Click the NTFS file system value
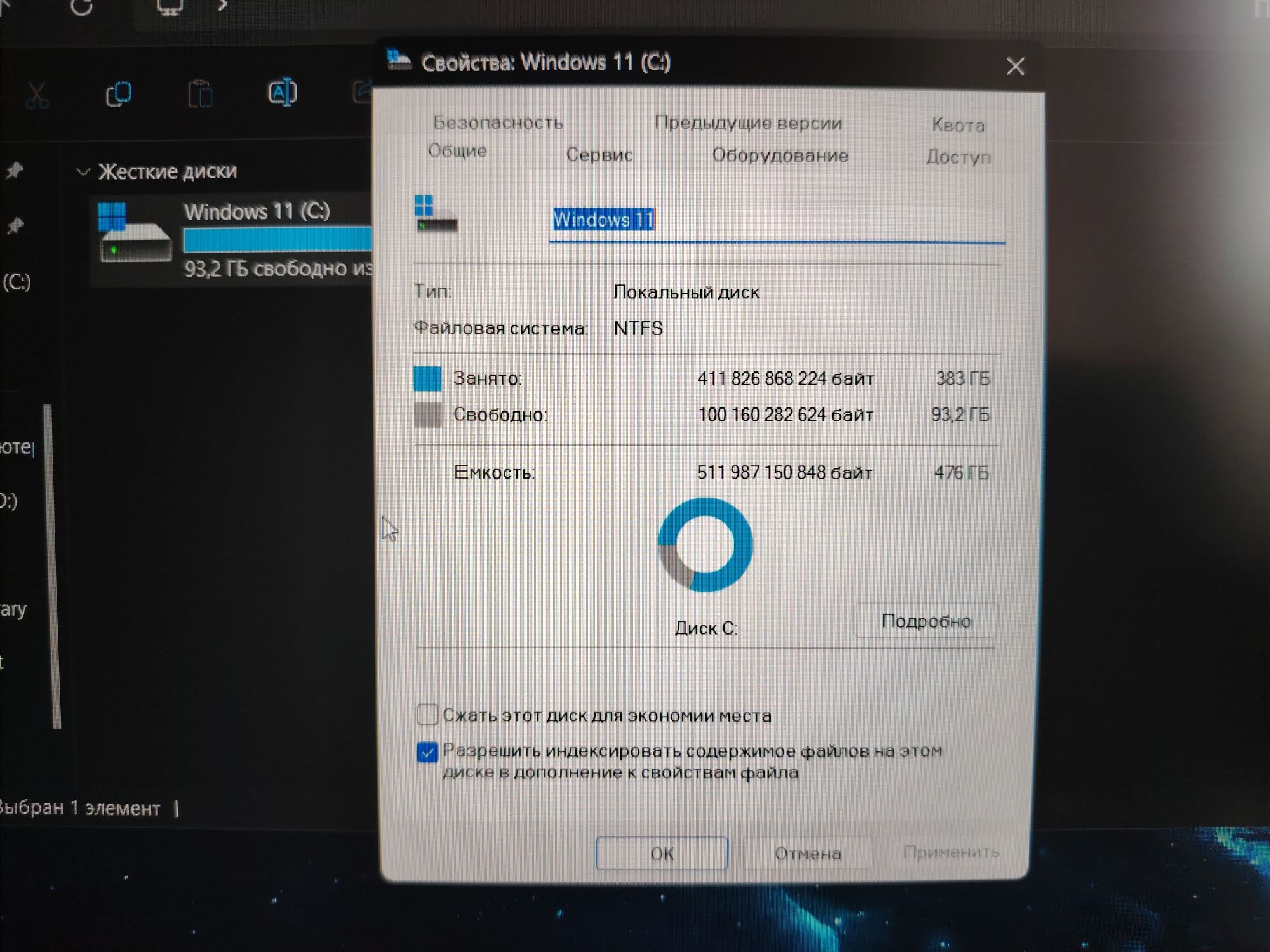Viewport: 1270px width, 952px height. coord(638,328)
